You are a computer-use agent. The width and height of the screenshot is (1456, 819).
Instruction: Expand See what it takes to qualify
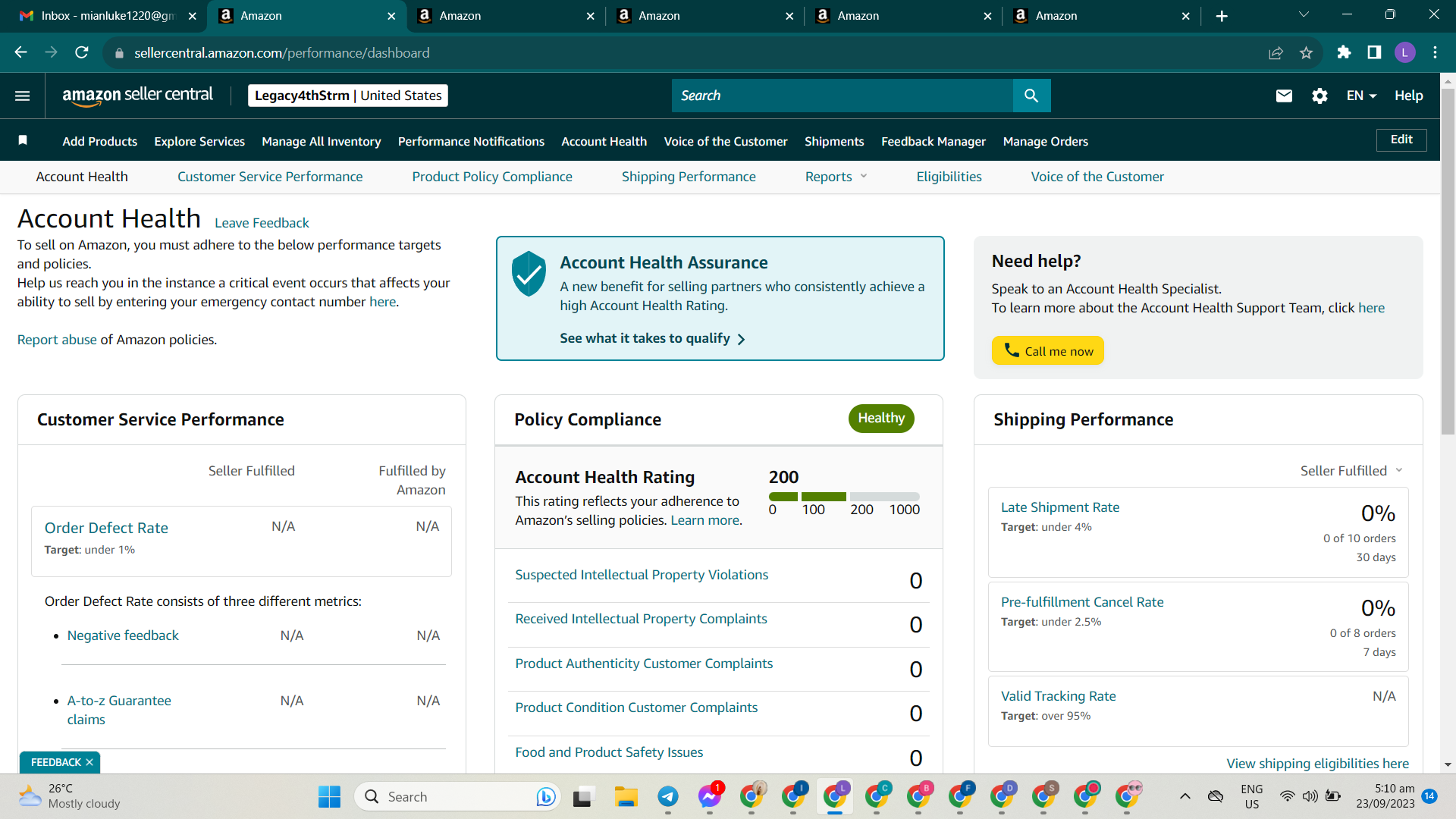(x=652, y=338)
